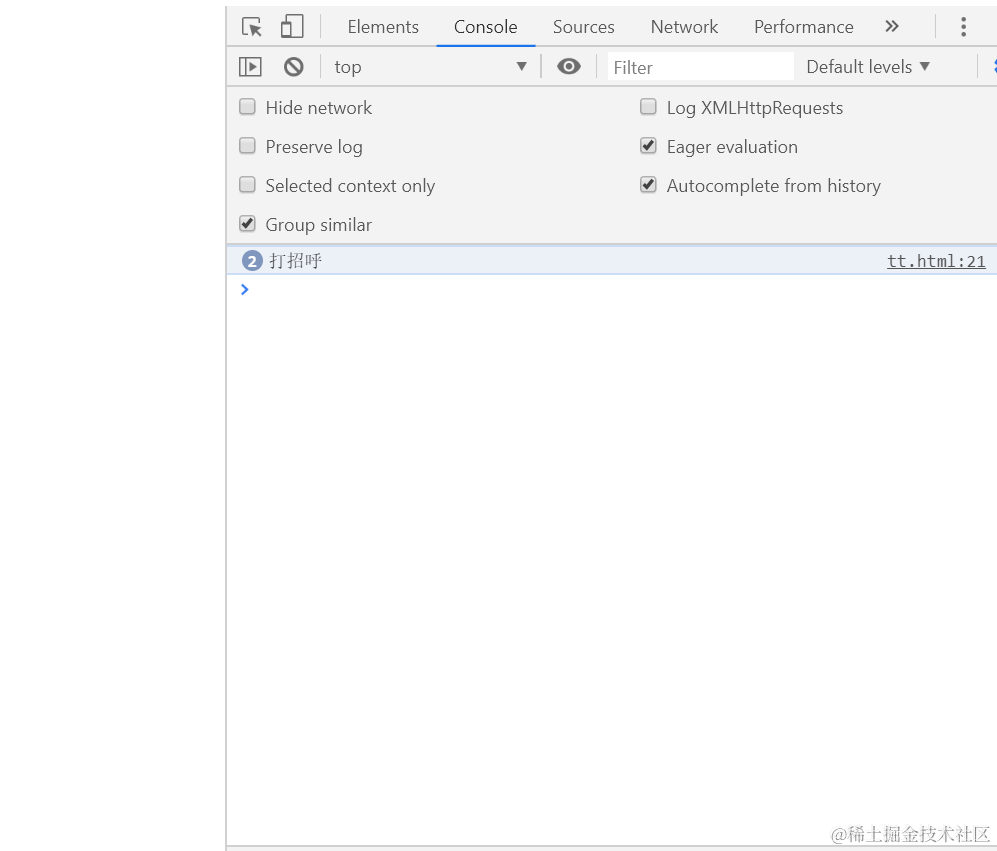Toggle the device toolbar icon

292,27
